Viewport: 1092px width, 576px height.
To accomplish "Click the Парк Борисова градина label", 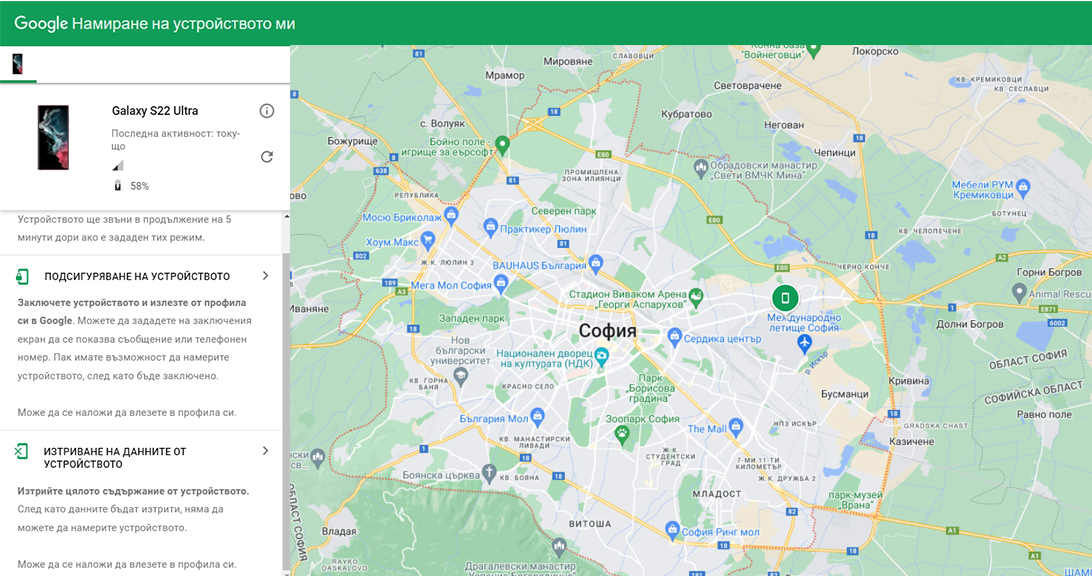I will 651,389.
